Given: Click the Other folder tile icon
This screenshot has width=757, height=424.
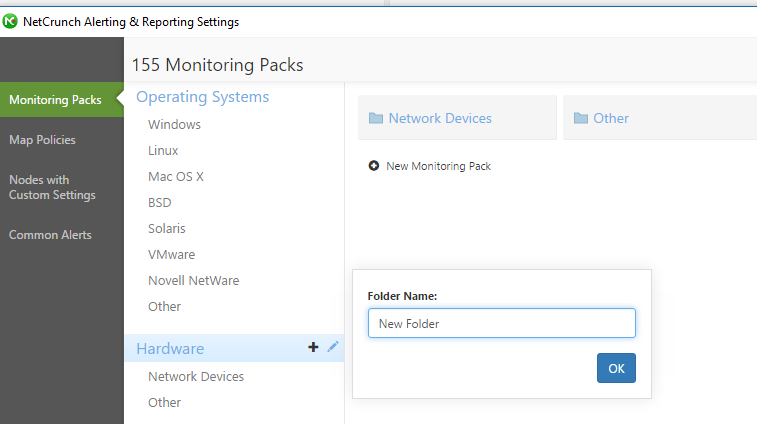Looking at the screenshot, I should tap(581, 118).
